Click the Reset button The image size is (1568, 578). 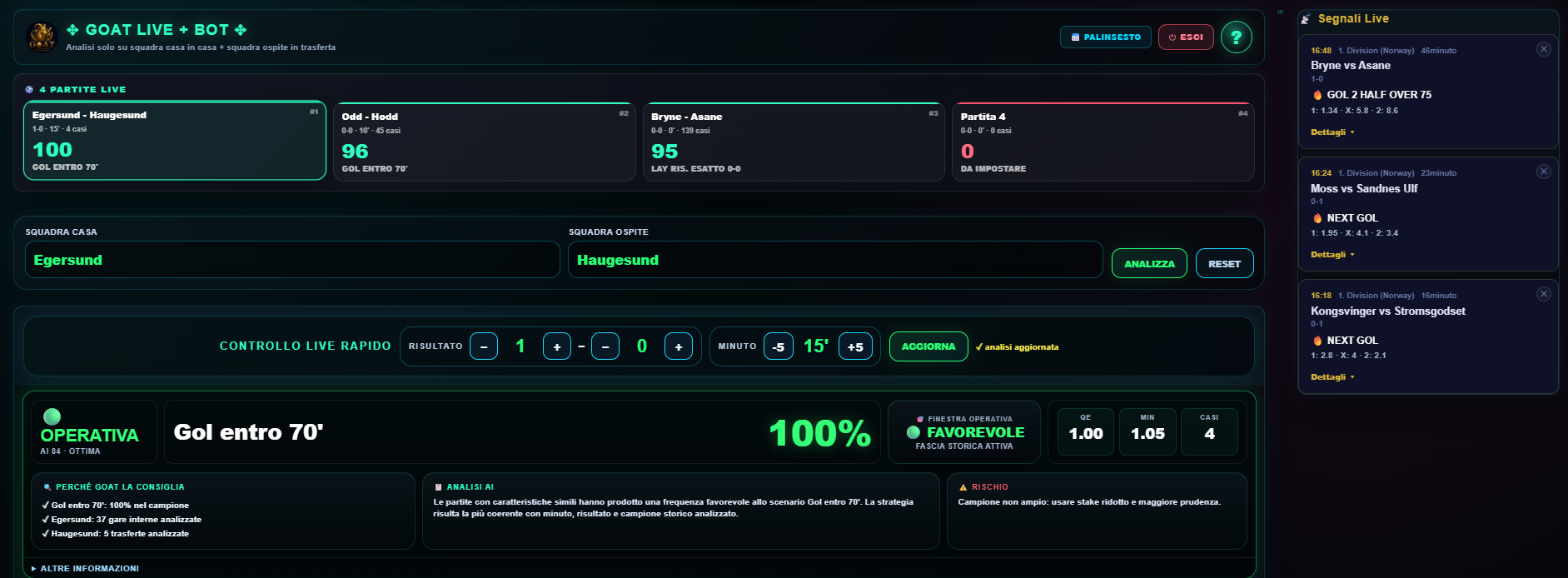(1224, 263)
